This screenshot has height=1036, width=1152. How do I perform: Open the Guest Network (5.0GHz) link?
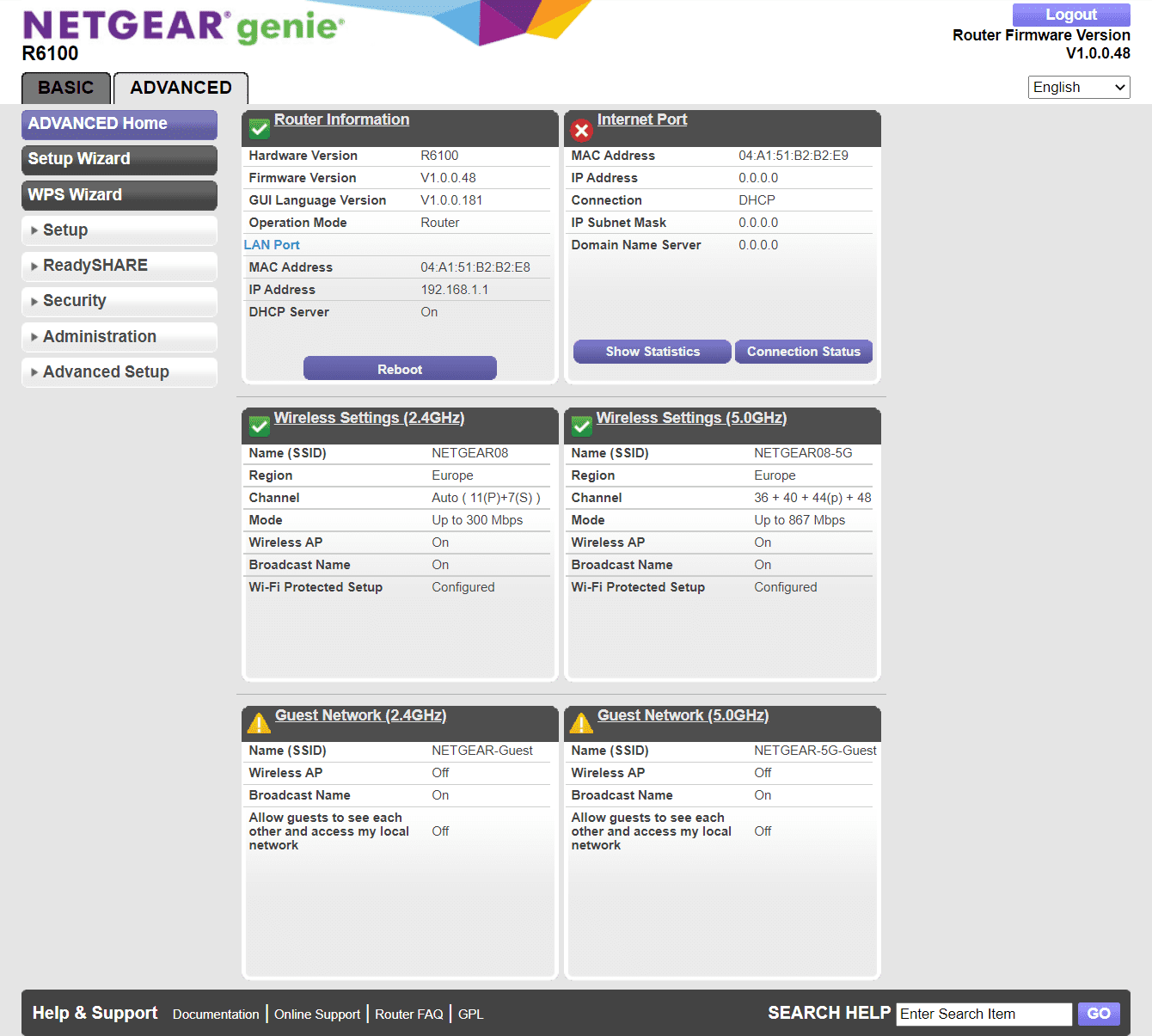[x=683, y=715]
